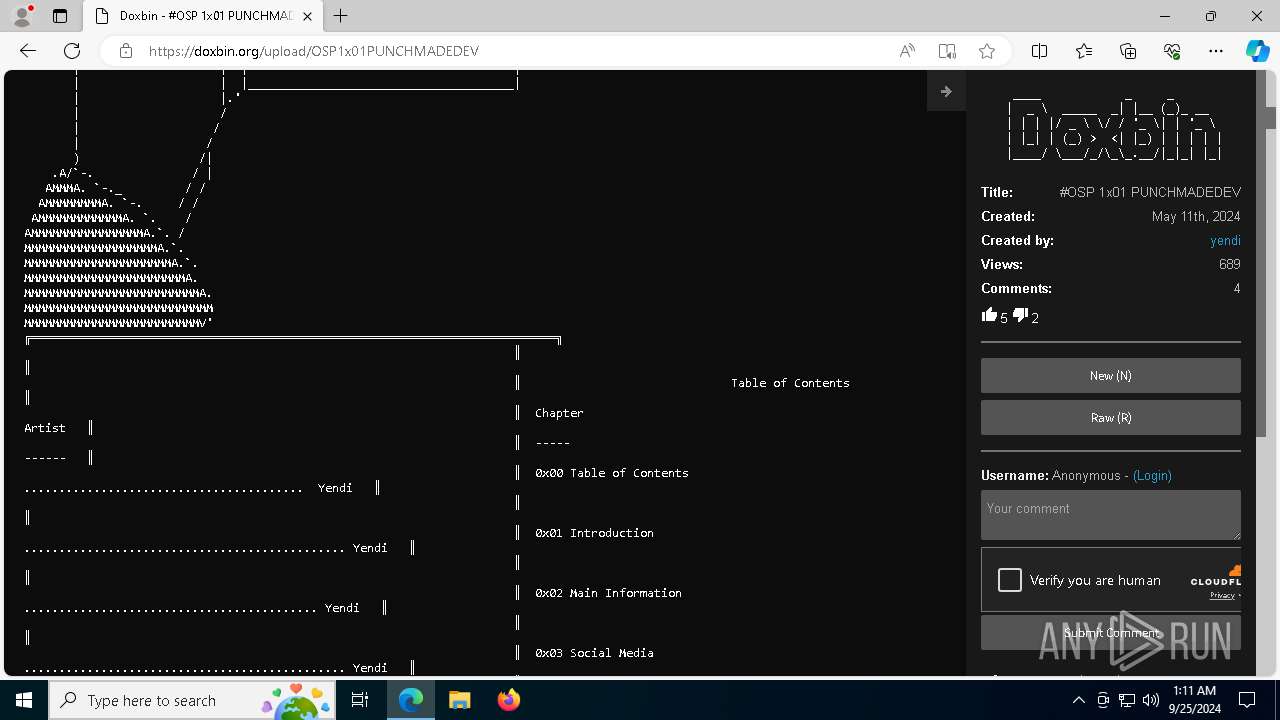Dislike the paste with thumbs down

1020,315
